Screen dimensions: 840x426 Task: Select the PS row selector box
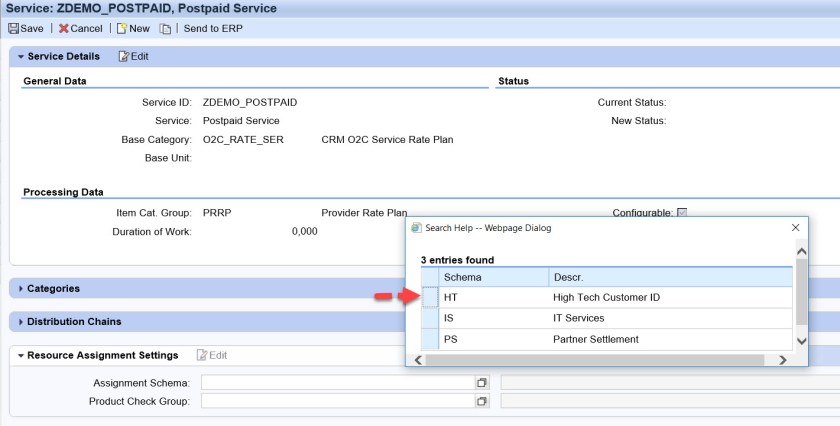430,339
